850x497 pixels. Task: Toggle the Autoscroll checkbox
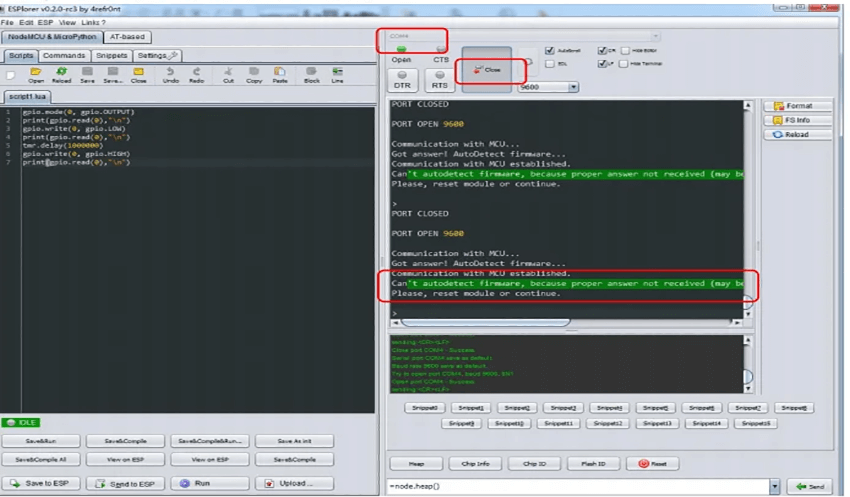pos(550,50)
